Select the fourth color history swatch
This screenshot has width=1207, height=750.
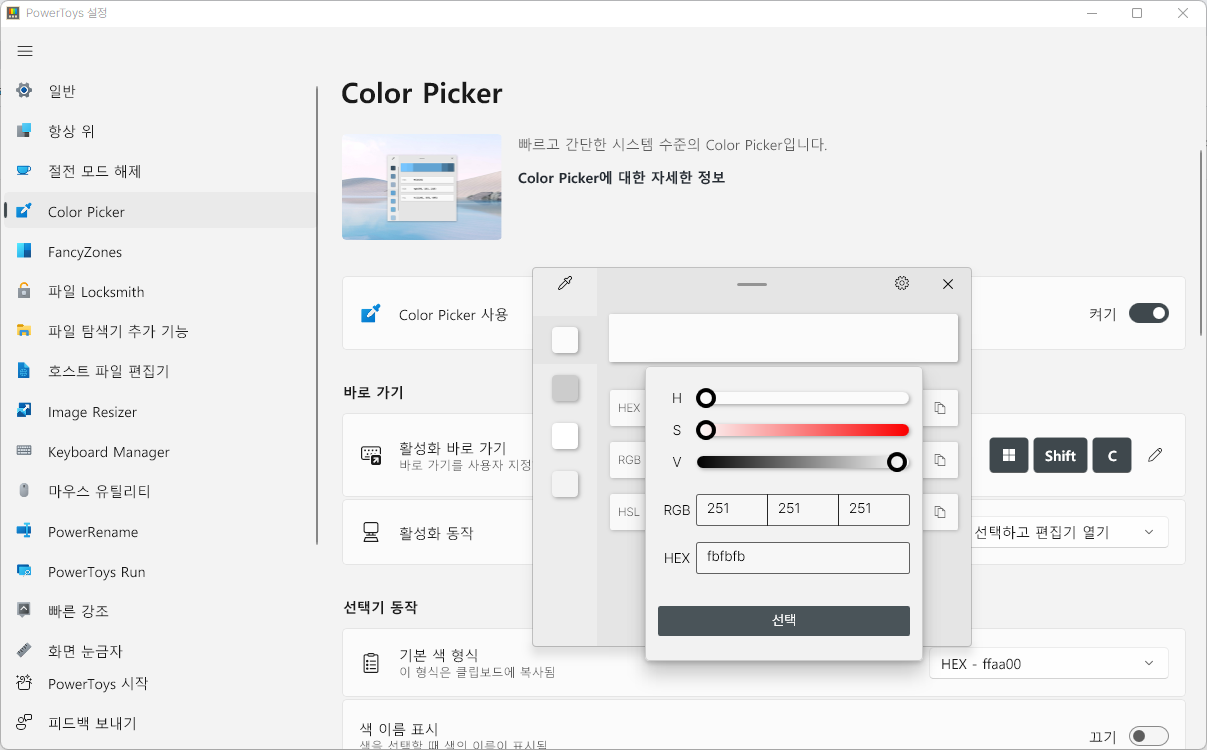tap(565, 484)
